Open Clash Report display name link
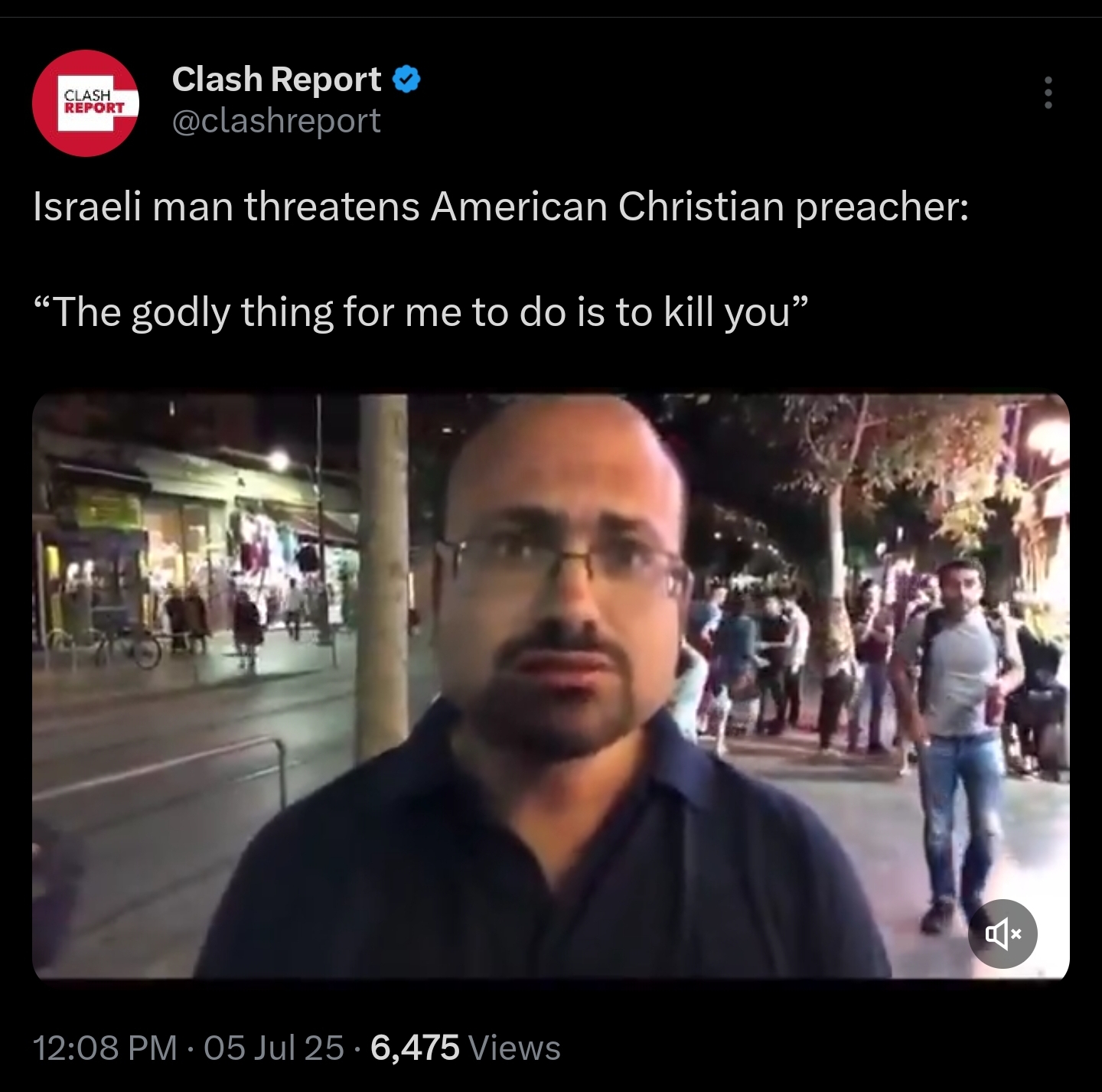1102x1092 pixels. (276, 80)
